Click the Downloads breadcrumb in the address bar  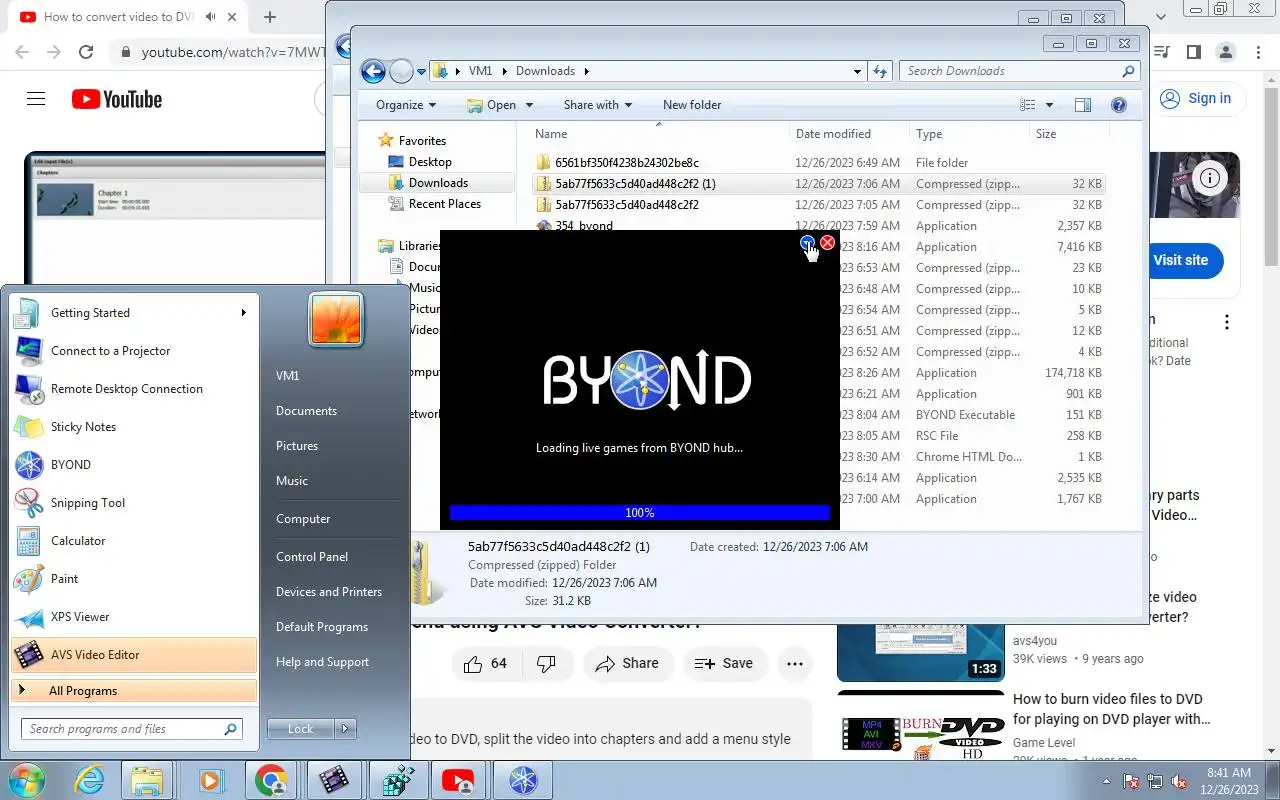[x=545, y=71]
